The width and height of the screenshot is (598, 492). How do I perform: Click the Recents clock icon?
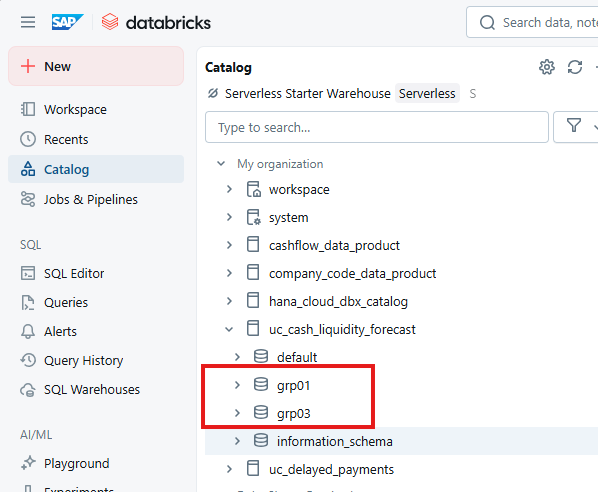coord(28,139)
